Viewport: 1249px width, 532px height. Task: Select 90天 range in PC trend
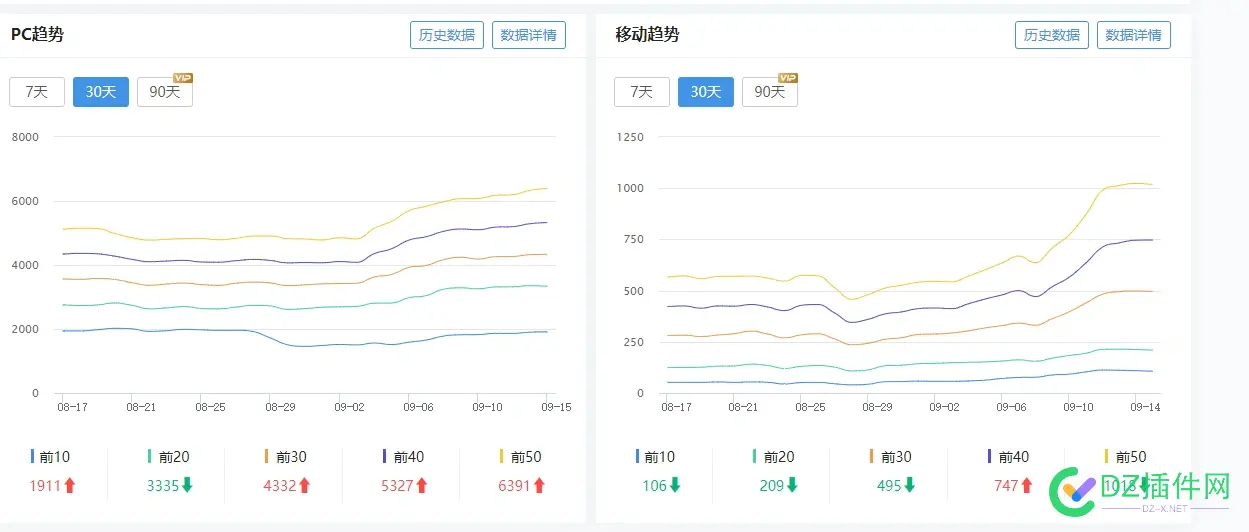coord(164,92)
